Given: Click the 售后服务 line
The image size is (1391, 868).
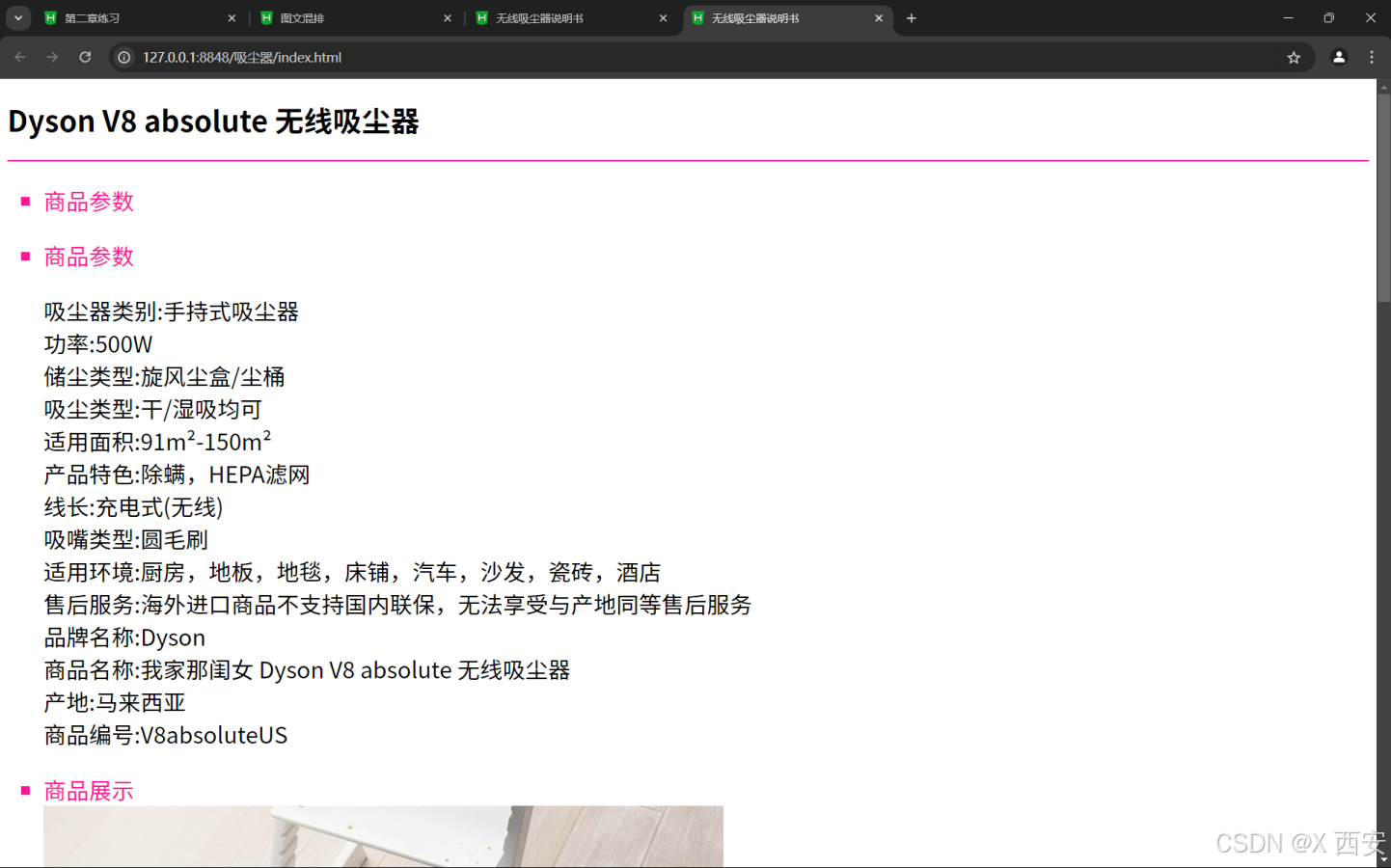Looking at the screenshot, I should (x=397, y=605).
